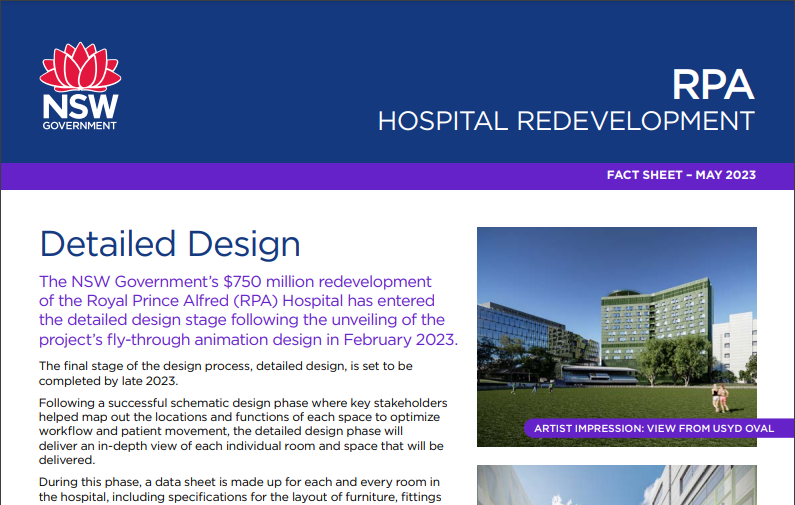795x505 pixels.
Task: Click line 'helped map out the locations and functions'
Action: (239, 417)
